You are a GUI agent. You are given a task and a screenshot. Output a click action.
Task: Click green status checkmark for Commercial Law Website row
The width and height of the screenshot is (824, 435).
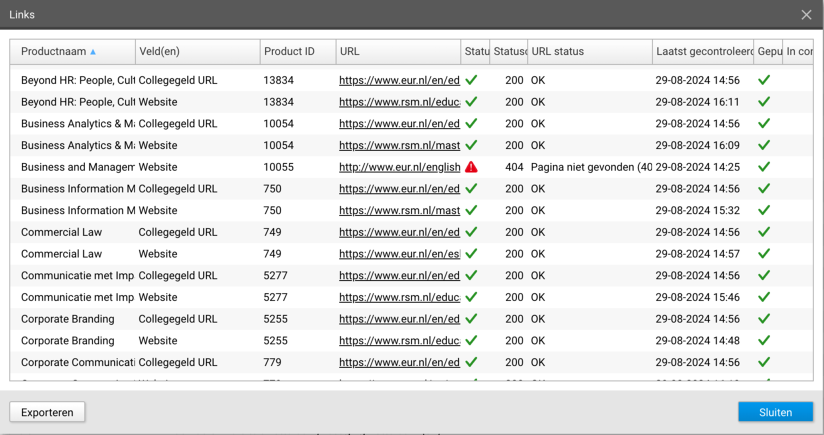pyautogui.click(x=471, y=254)
